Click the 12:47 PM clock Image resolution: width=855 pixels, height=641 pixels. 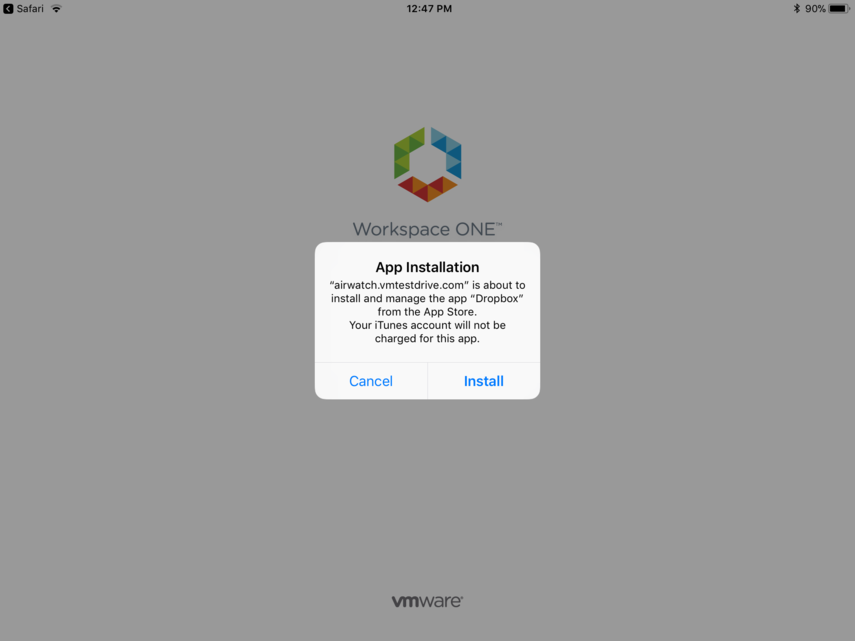coord(429,9)
